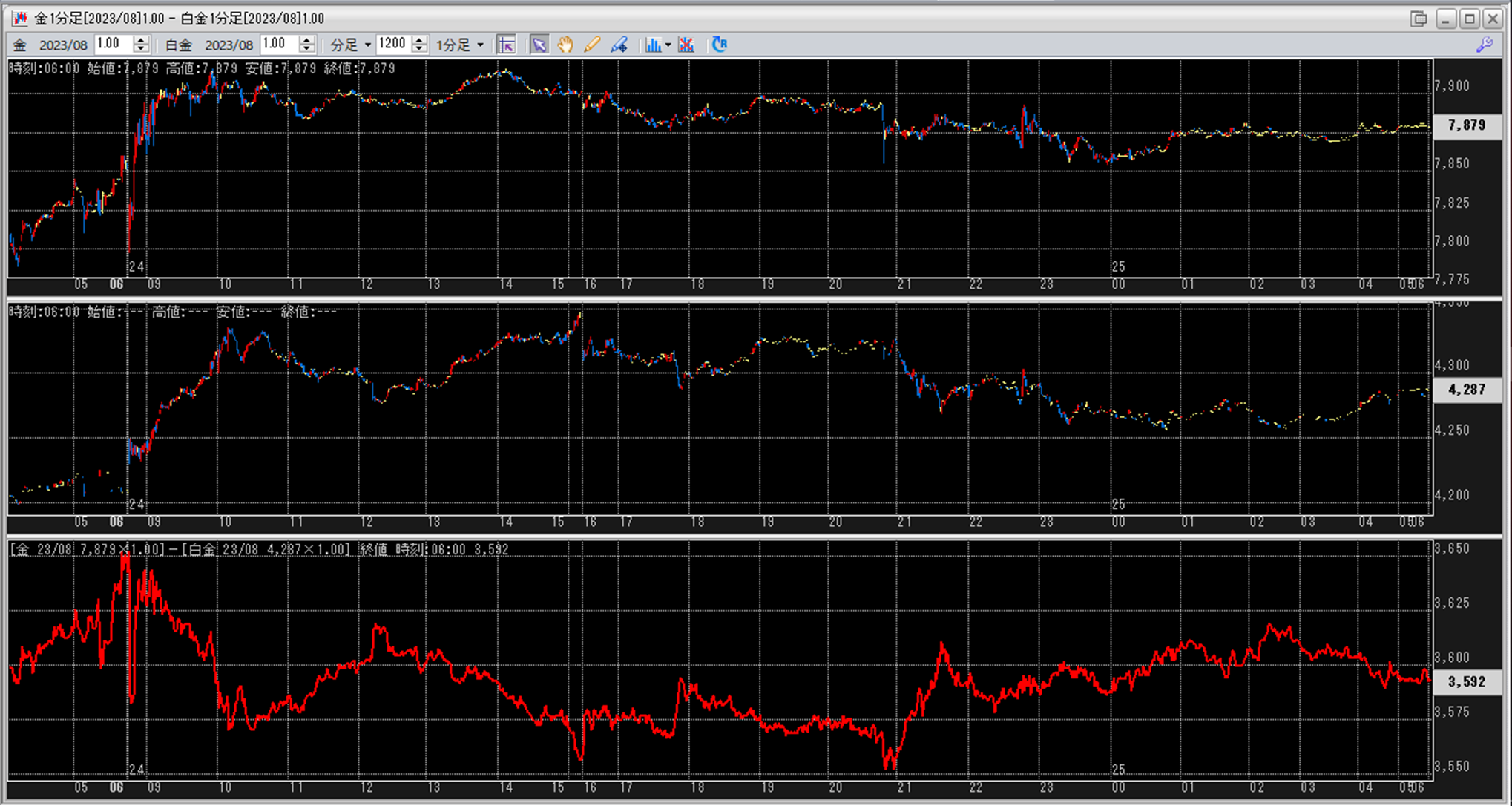Image resolution: width=1512 pixels, height=806 pixels.
Task: Increase gold multiplier with up stepper arrow
Action: click(x=141, y=40)
